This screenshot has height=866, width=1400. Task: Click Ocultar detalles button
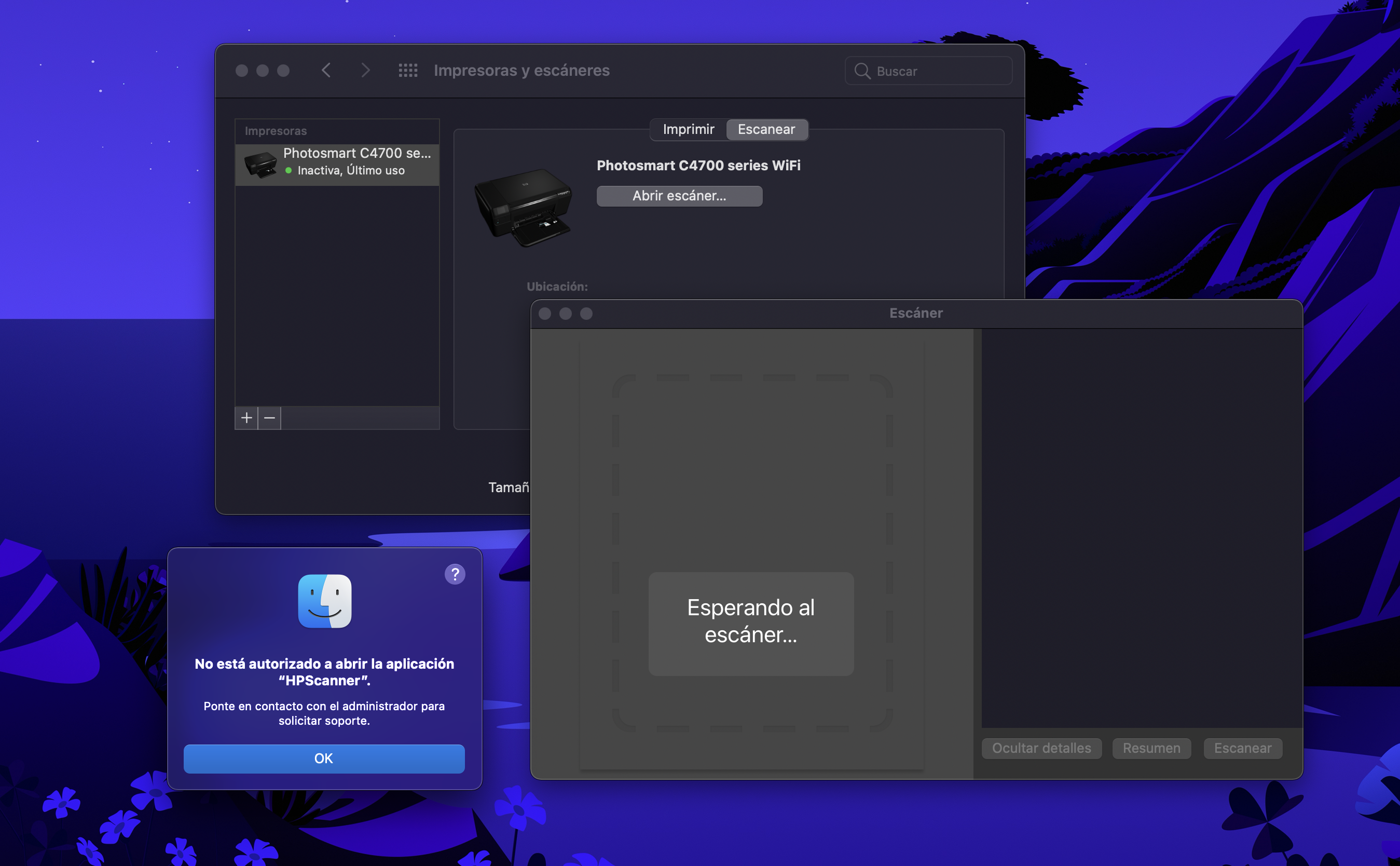(x=1041, y=748)
